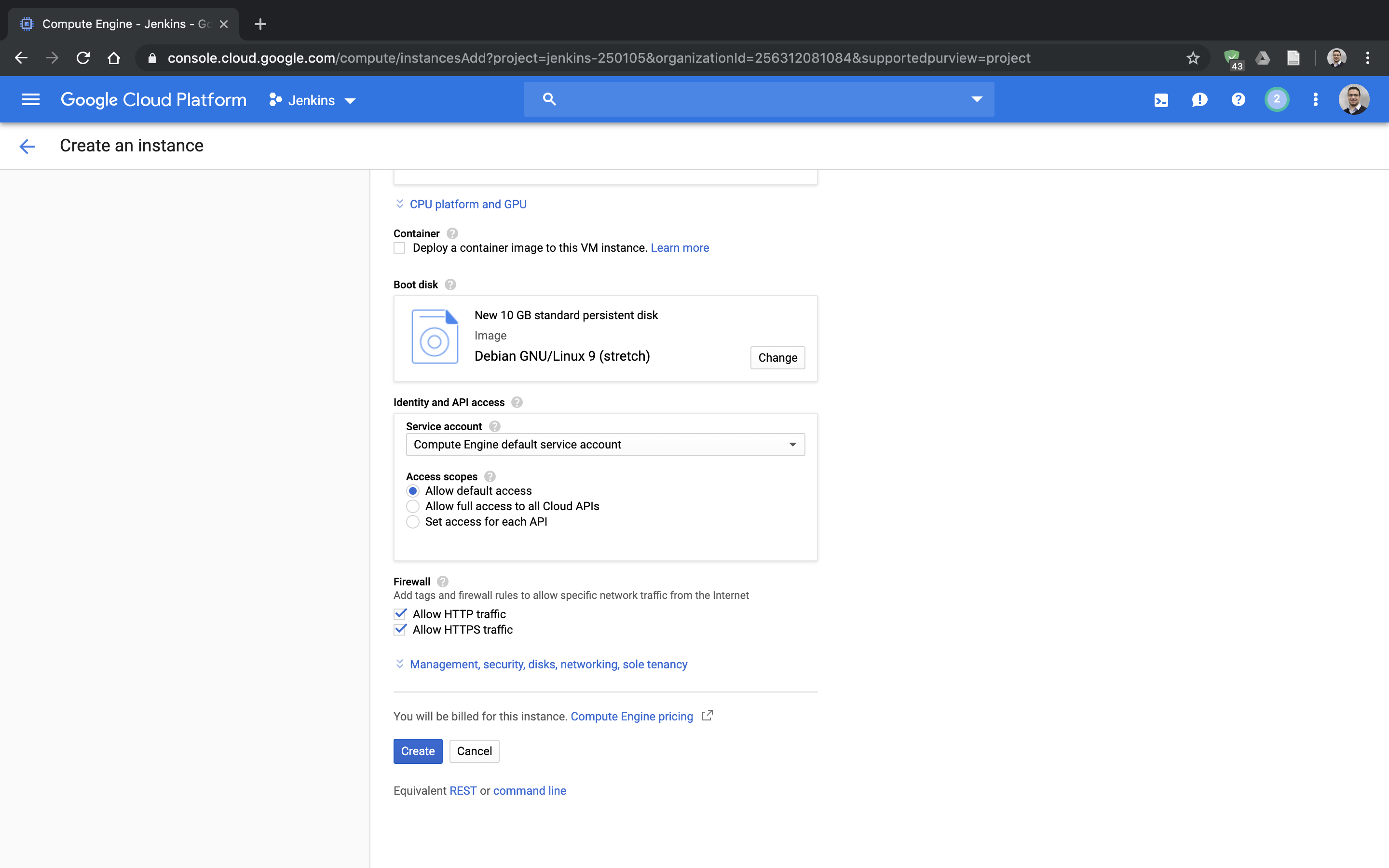Image resolution: width=1389 pixels, height=868 pixels.
Task: Select Allow full access to all Cloud APIs
Action: pyautogui.click(x=413, y=506)
